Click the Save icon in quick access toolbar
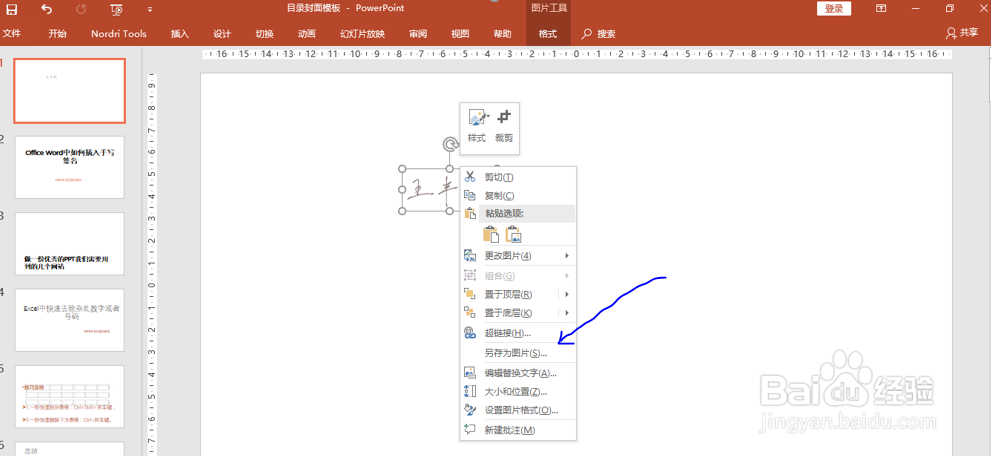The width and height of the screenshot is (991, 456). click(x=11, y=9)
